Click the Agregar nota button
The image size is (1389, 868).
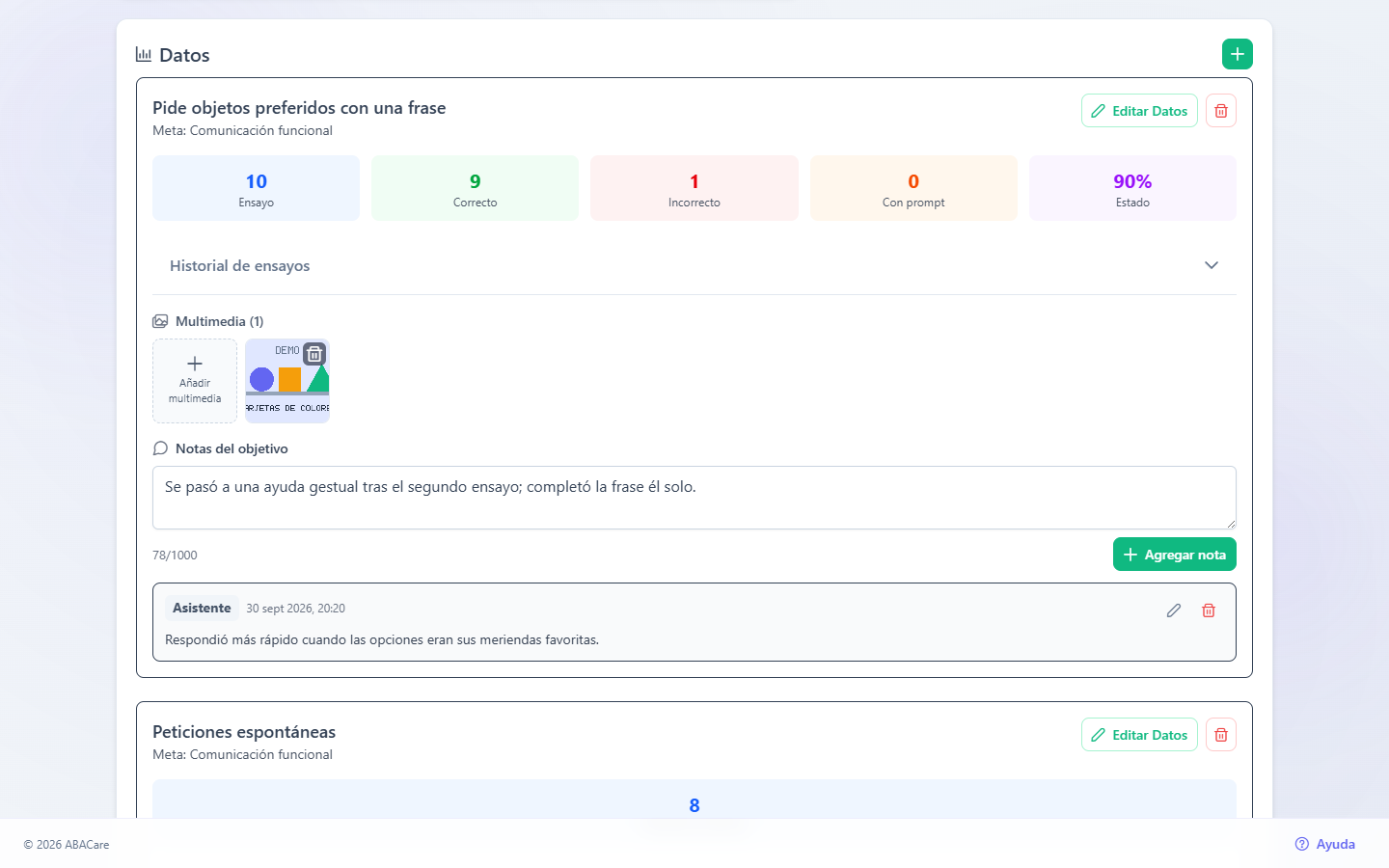pos(1175,555)
